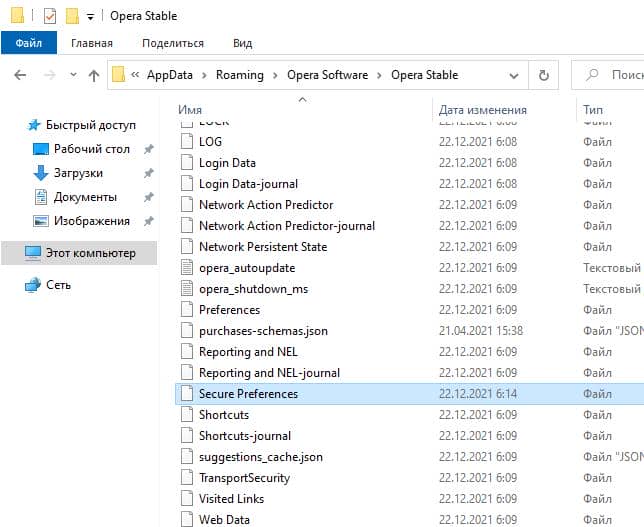Select Этот компьютер in navigation pane
Image resolution: width=644 pixels, height=527 pixels.
click(x=89, y=253)
